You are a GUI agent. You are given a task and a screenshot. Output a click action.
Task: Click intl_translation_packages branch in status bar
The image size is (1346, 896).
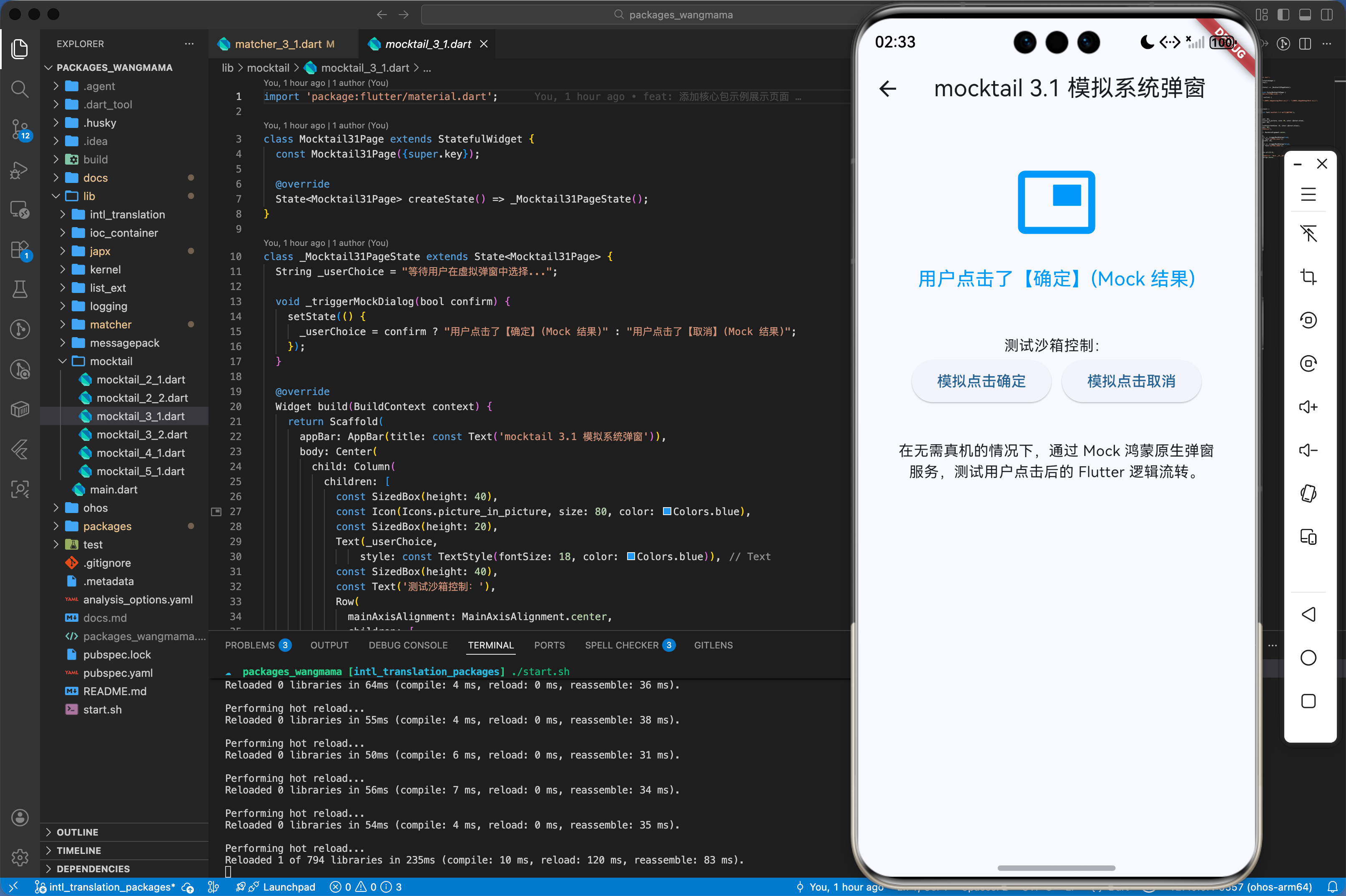[x=105, y=887]
